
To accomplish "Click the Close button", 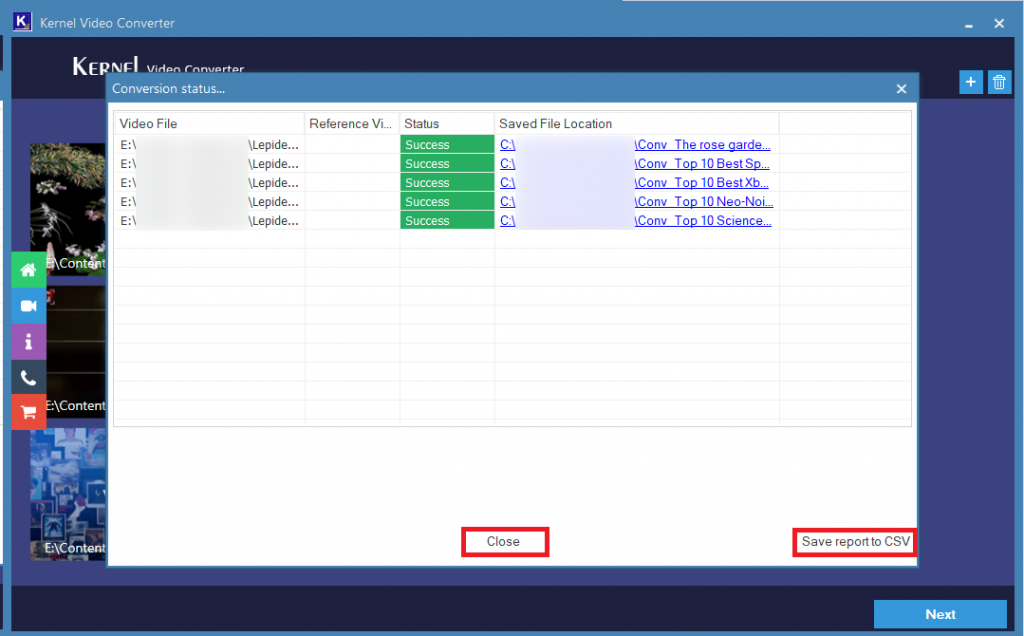I will [x=504, y=541].
